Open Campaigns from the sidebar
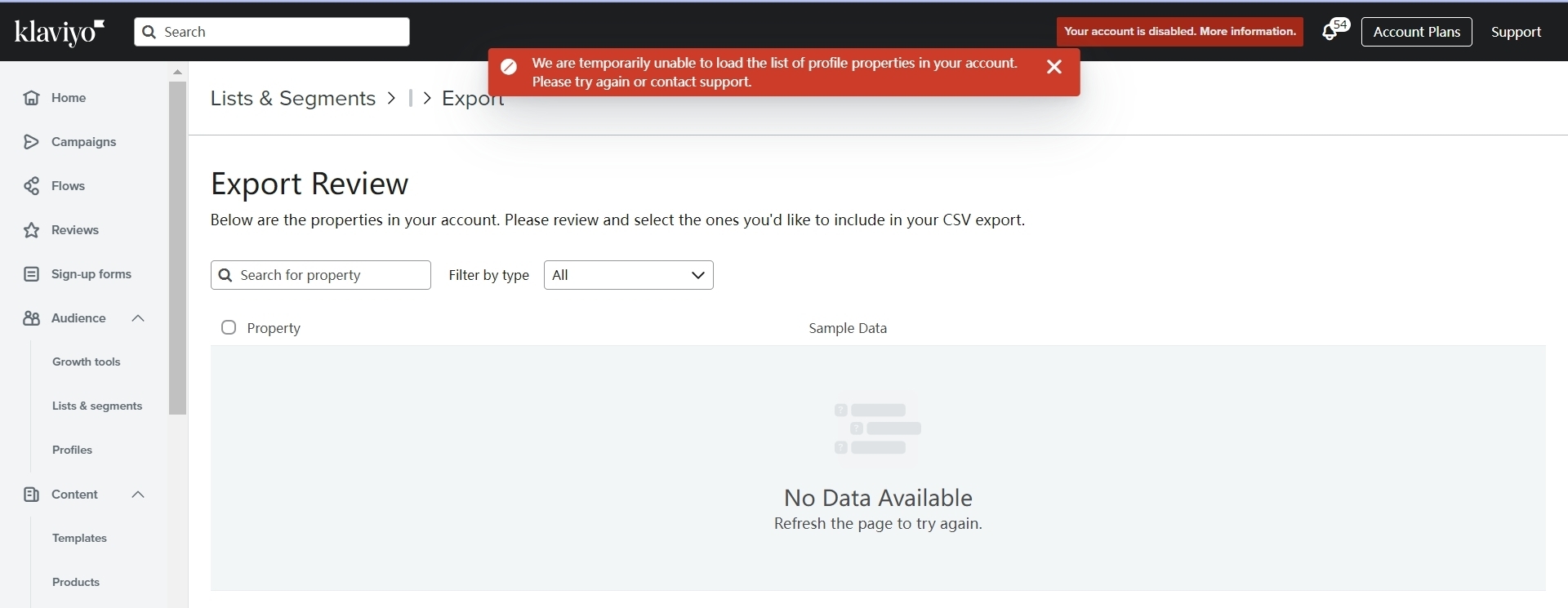The width and height of the screenshot is (1568, 608). [83, 142]
